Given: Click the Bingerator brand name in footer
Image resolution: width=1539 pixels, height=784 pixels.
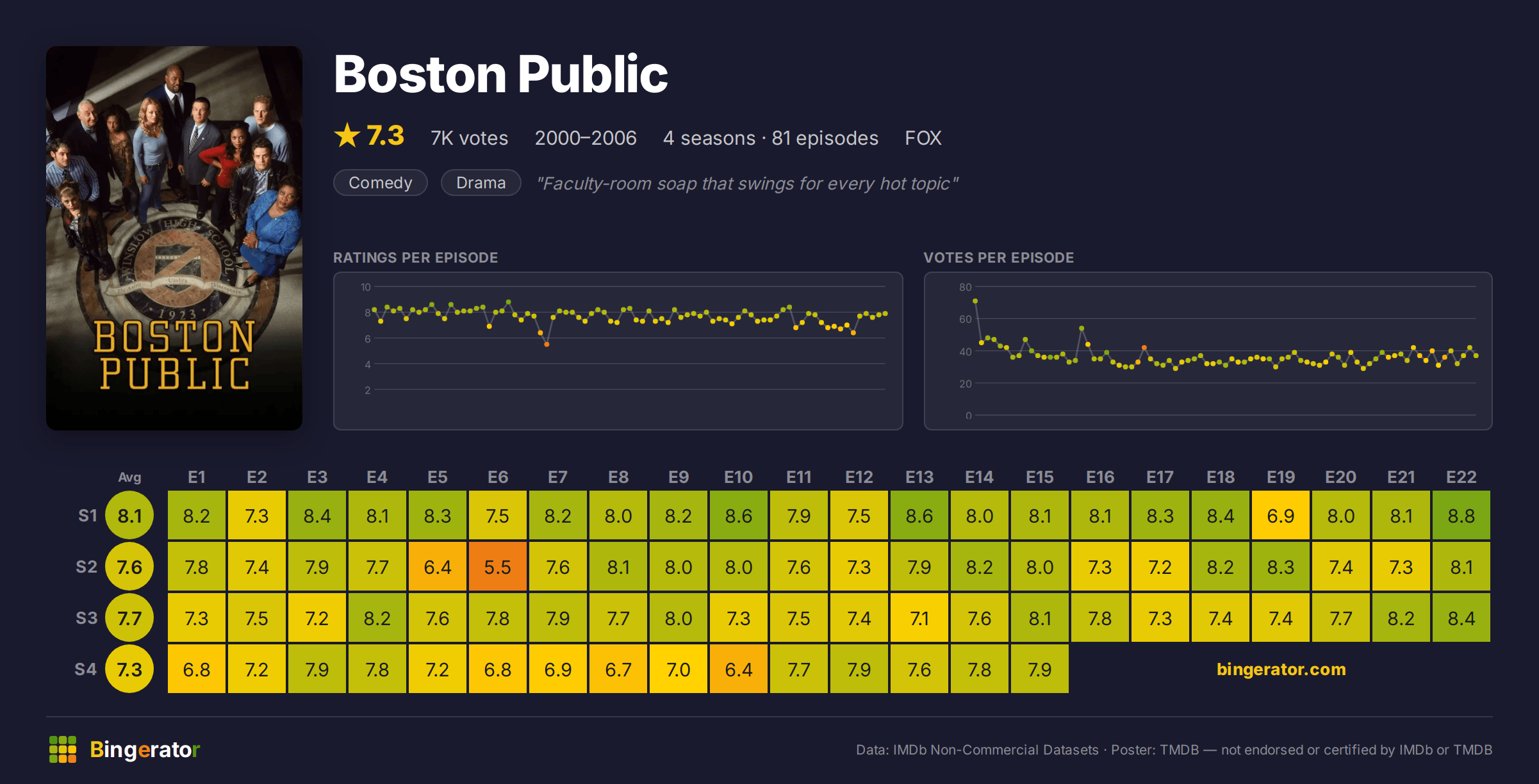Looking at the screenshot, I should [x=145, y=749].
